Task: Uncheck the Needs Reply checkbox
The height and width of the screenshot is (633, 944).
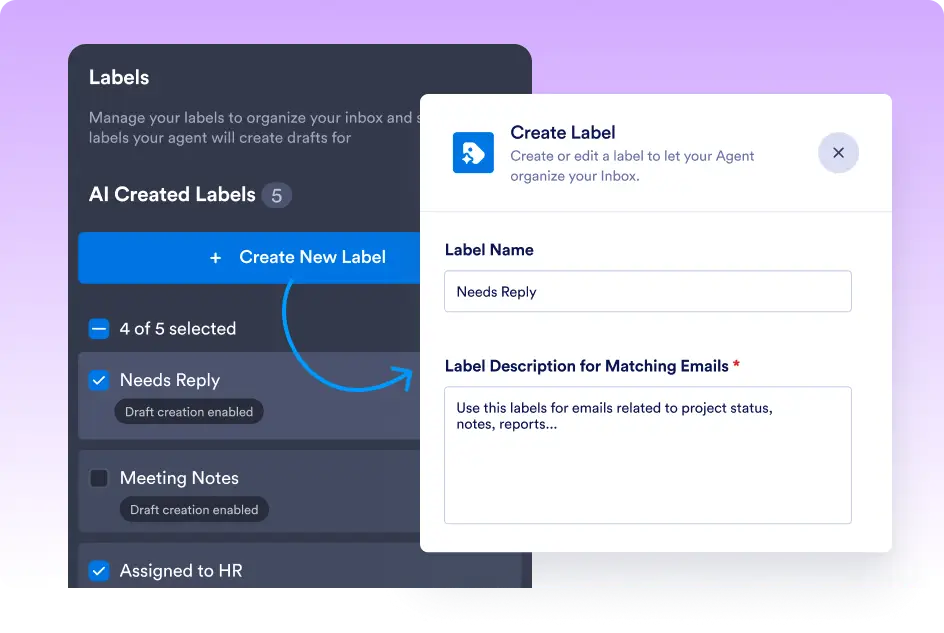Action: click(99, 380)
